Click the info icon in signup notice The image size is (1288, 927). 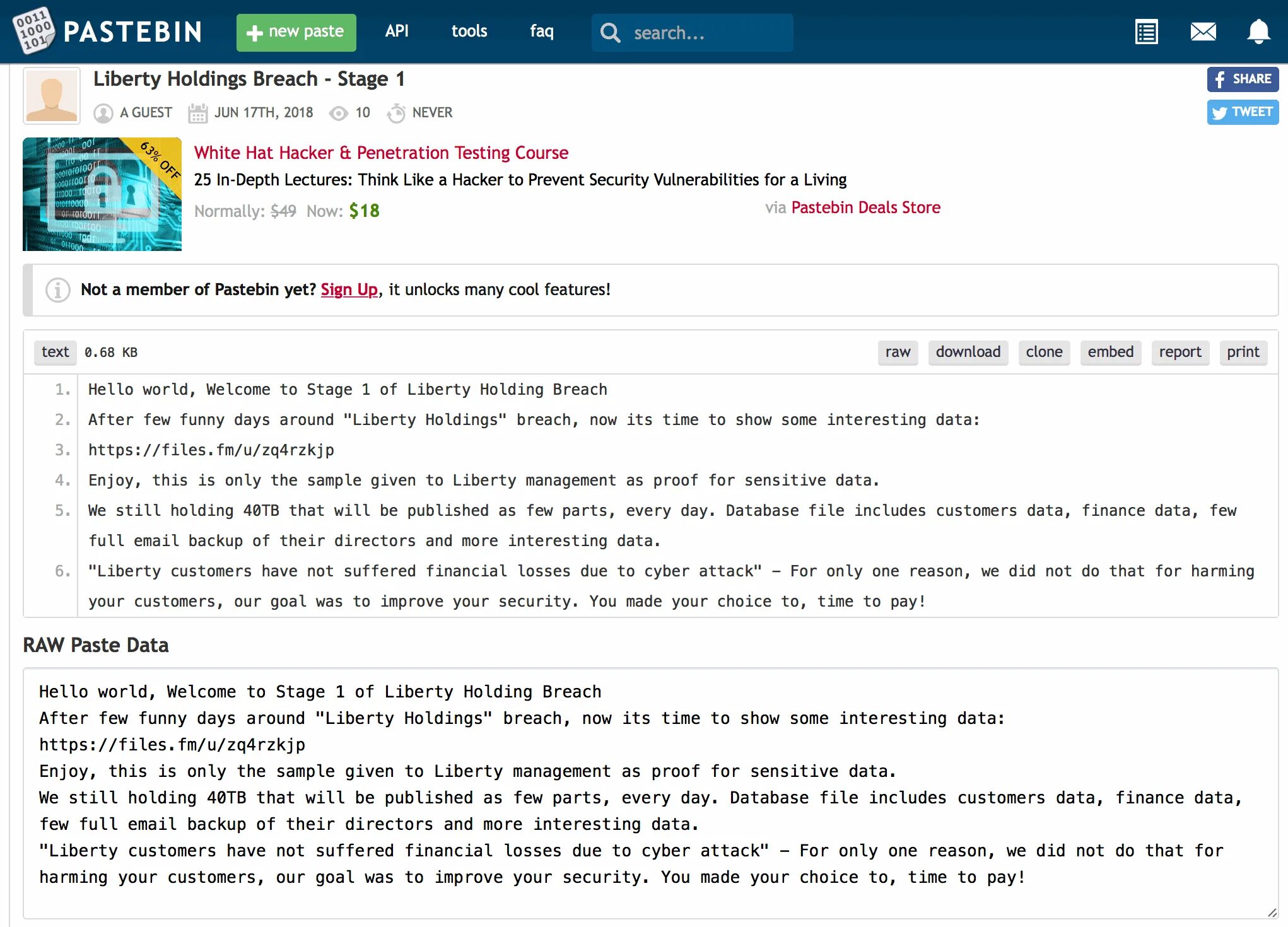(57, 290)
